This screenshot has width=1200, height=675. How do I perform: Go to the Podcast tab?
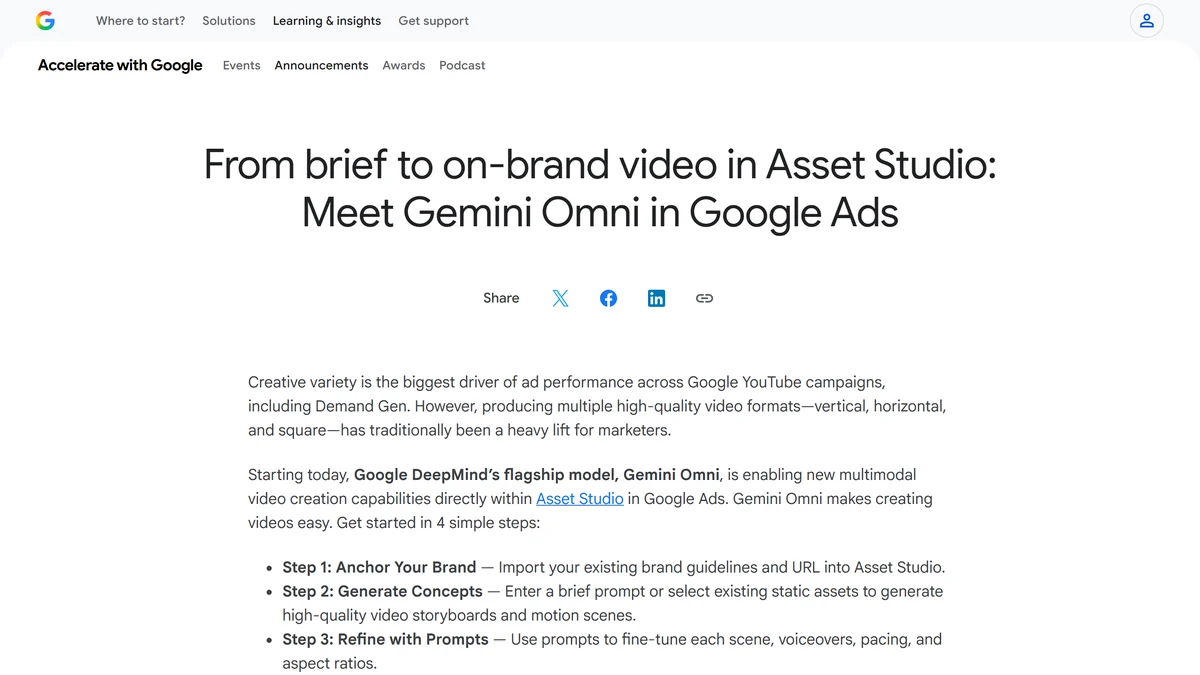point(462,65)
